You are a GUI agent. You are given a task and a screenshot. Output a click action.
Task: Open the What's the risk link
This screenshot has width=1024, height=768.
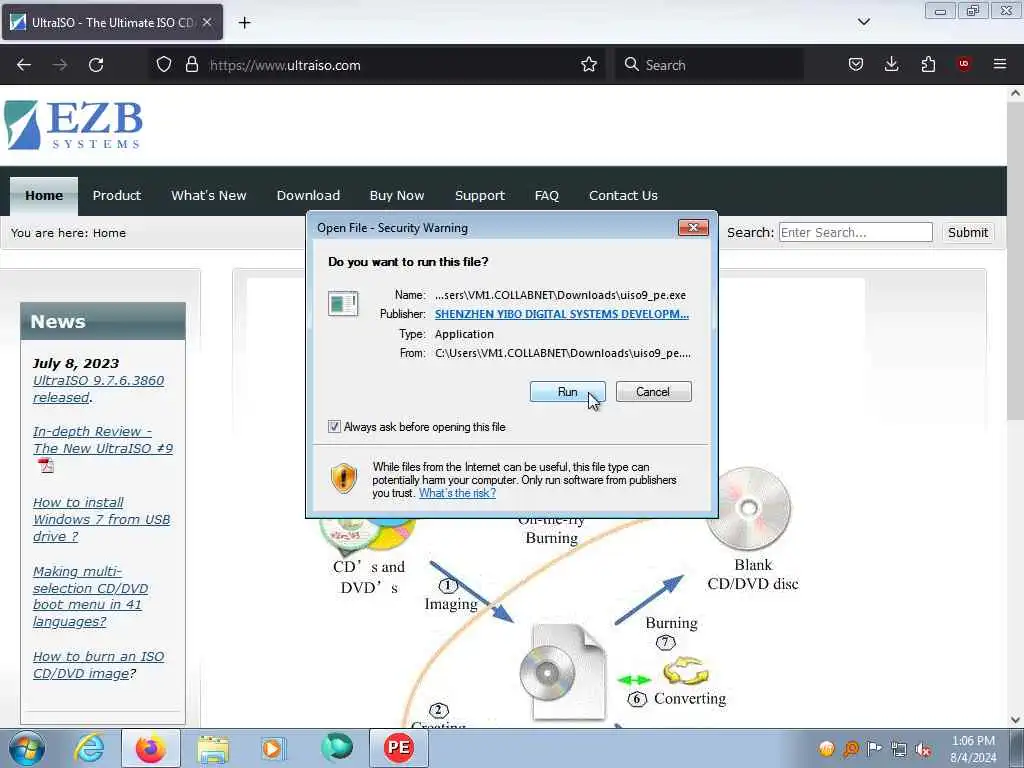tap(457, 493)
